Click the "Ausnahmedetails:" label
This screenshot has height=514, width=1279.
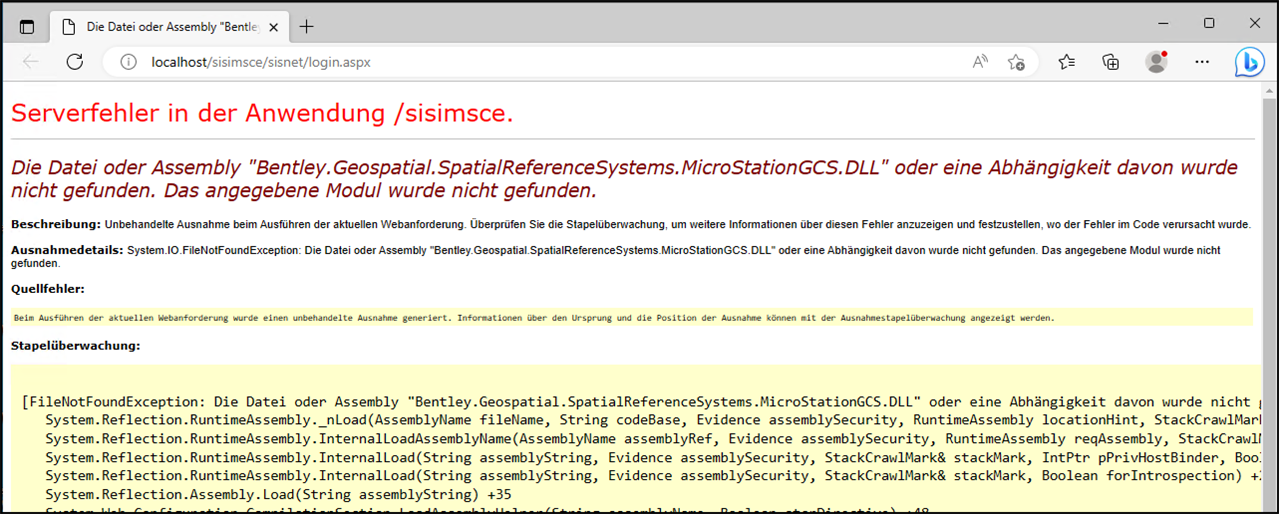point(67,249)
